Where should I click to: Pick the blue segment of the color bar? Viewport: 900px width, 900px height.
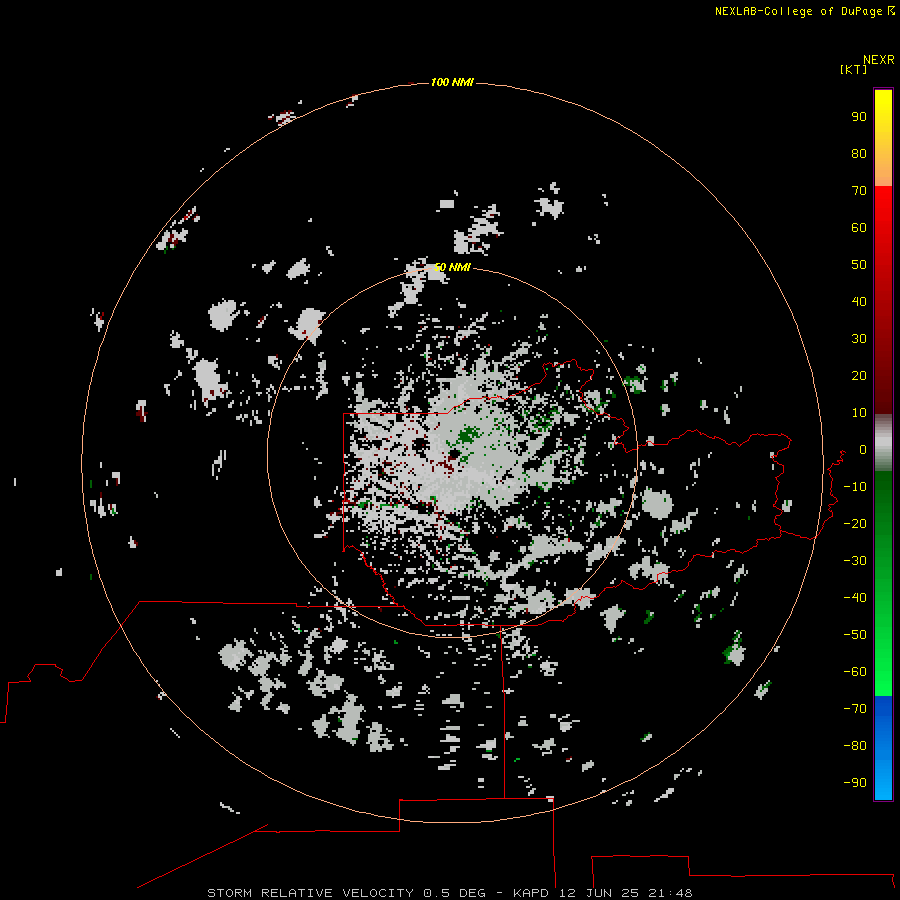[883, 747]
